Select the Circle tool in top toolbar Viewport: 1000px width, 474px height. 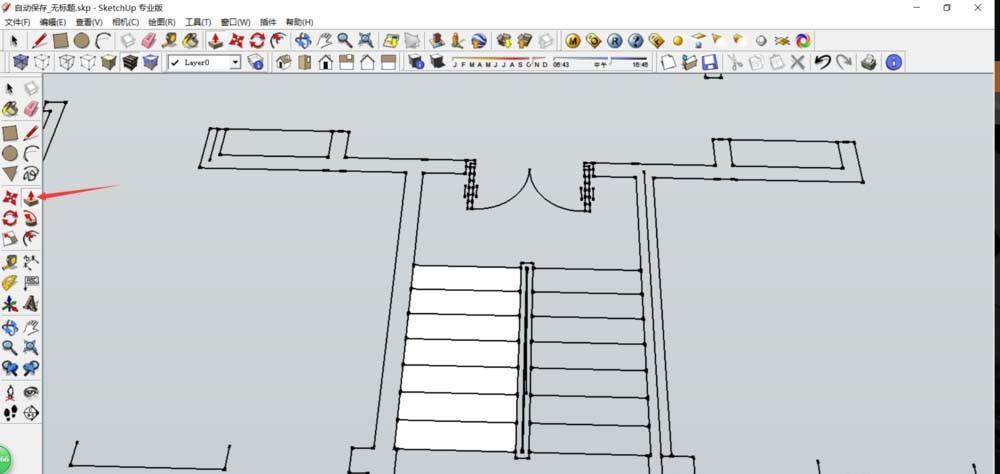click(x=82, y=41)
